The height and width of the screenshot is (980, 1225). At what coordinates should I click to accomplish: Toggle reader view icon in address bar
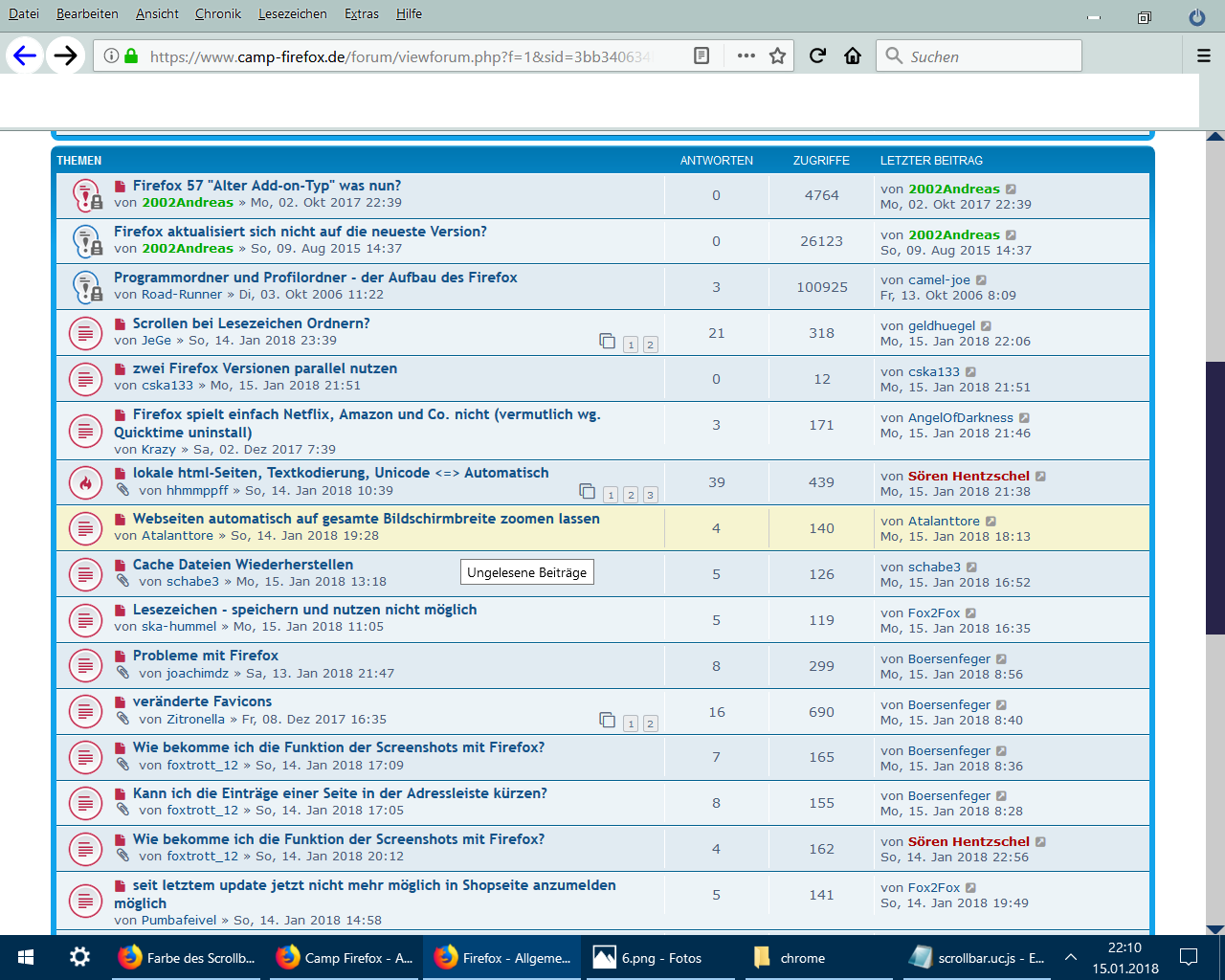702,56
